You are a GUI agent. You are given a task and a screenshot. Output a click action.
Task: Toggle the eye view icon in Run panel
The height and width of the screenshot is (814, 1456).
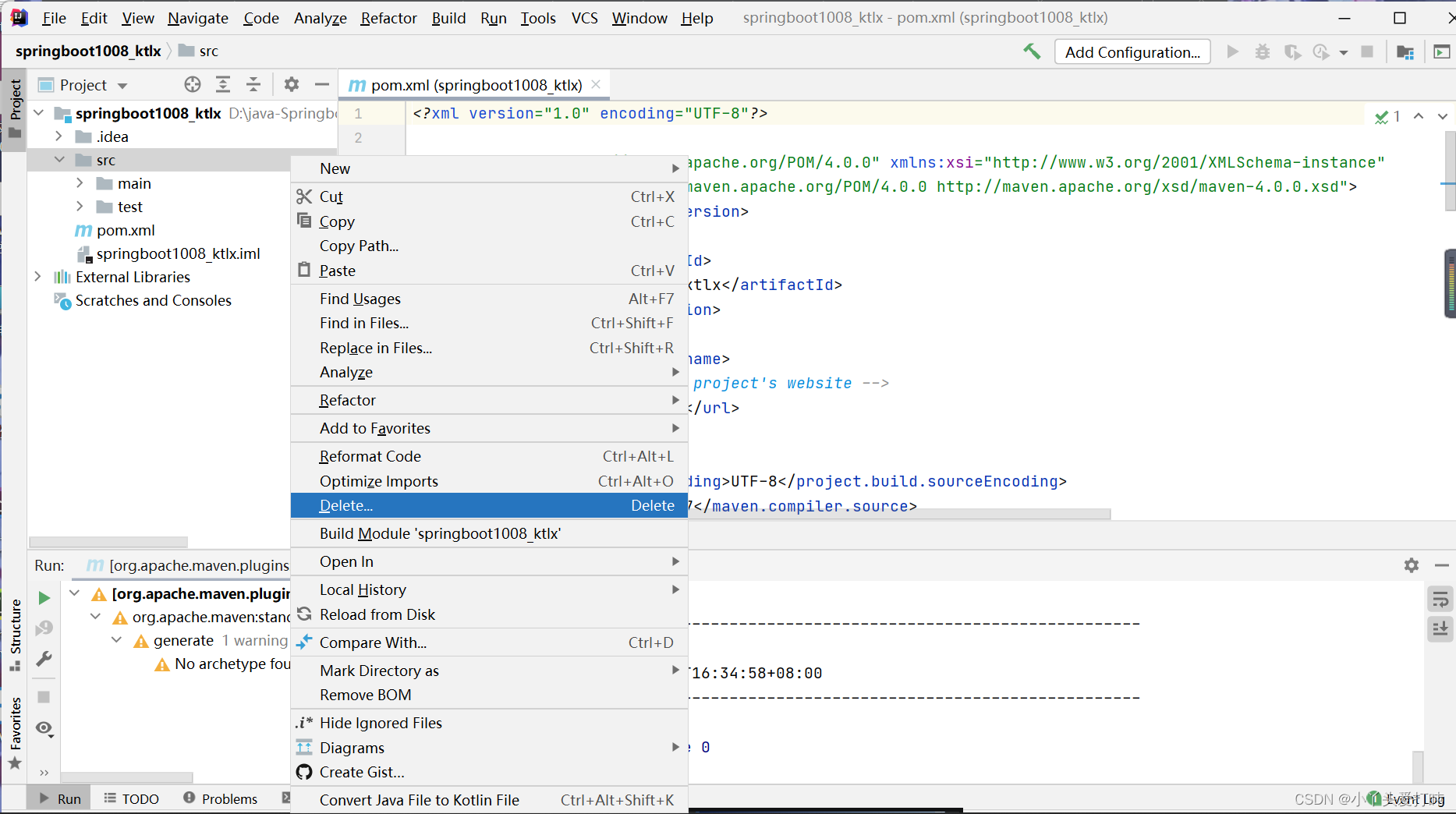point(44,729)
